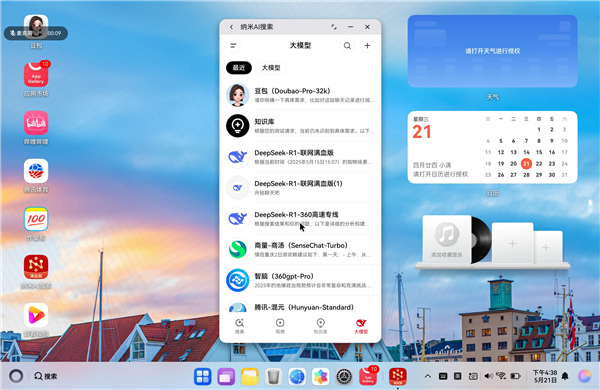This screenshot has width=600, height=390.
Task: Switch to the 视频 bottom tab
Action: pos(280,326)
